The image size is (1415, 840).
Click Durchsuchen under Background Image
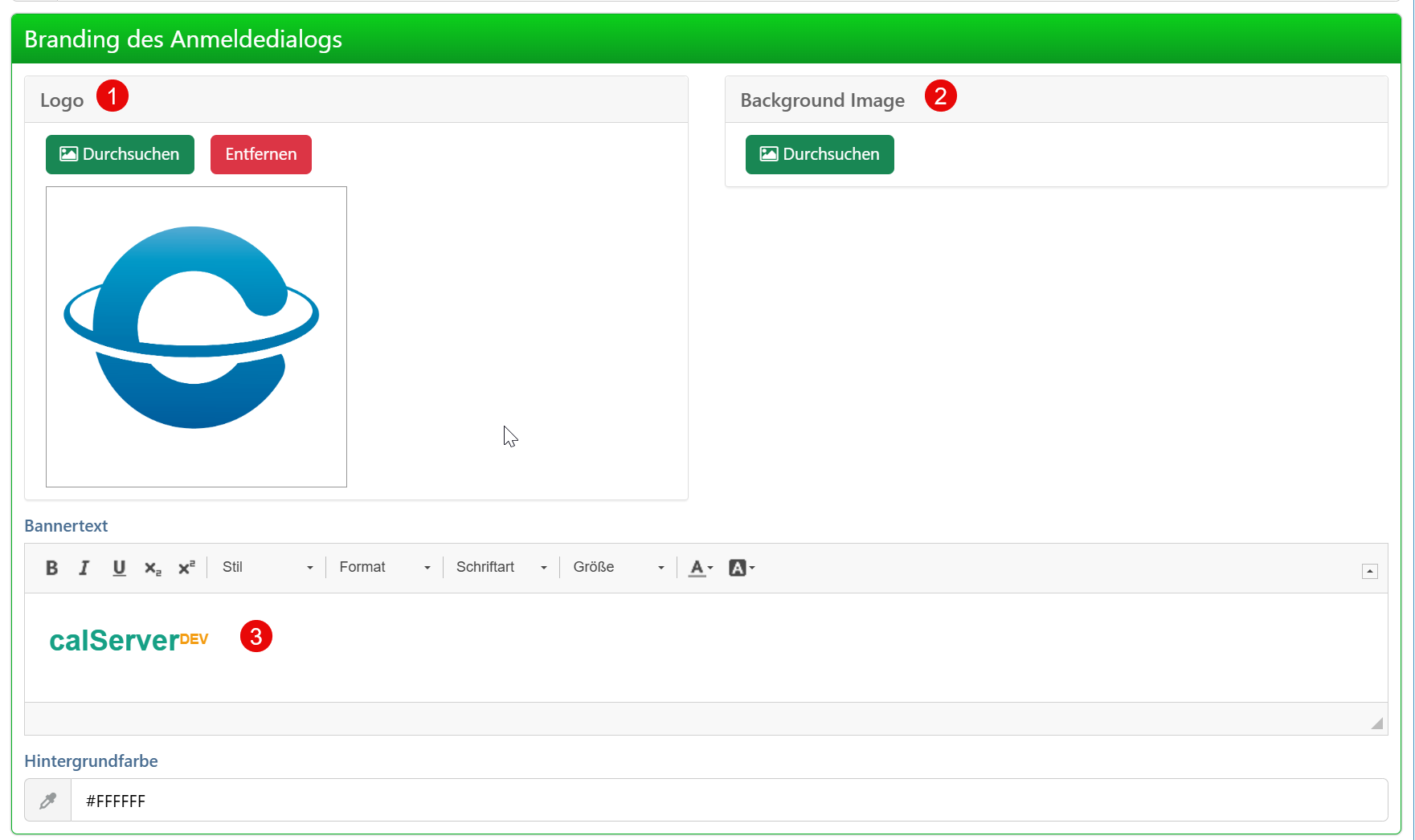[x=820, y=154]
